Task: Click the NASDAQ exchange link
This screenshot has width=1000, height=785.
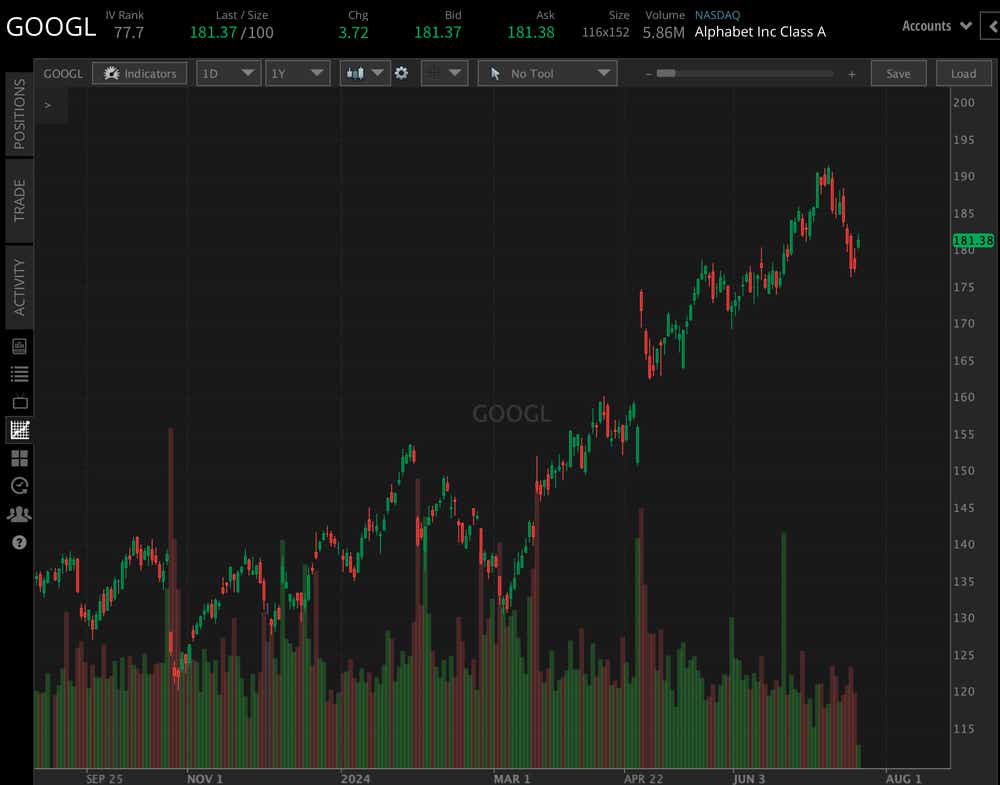Action: 717,15
